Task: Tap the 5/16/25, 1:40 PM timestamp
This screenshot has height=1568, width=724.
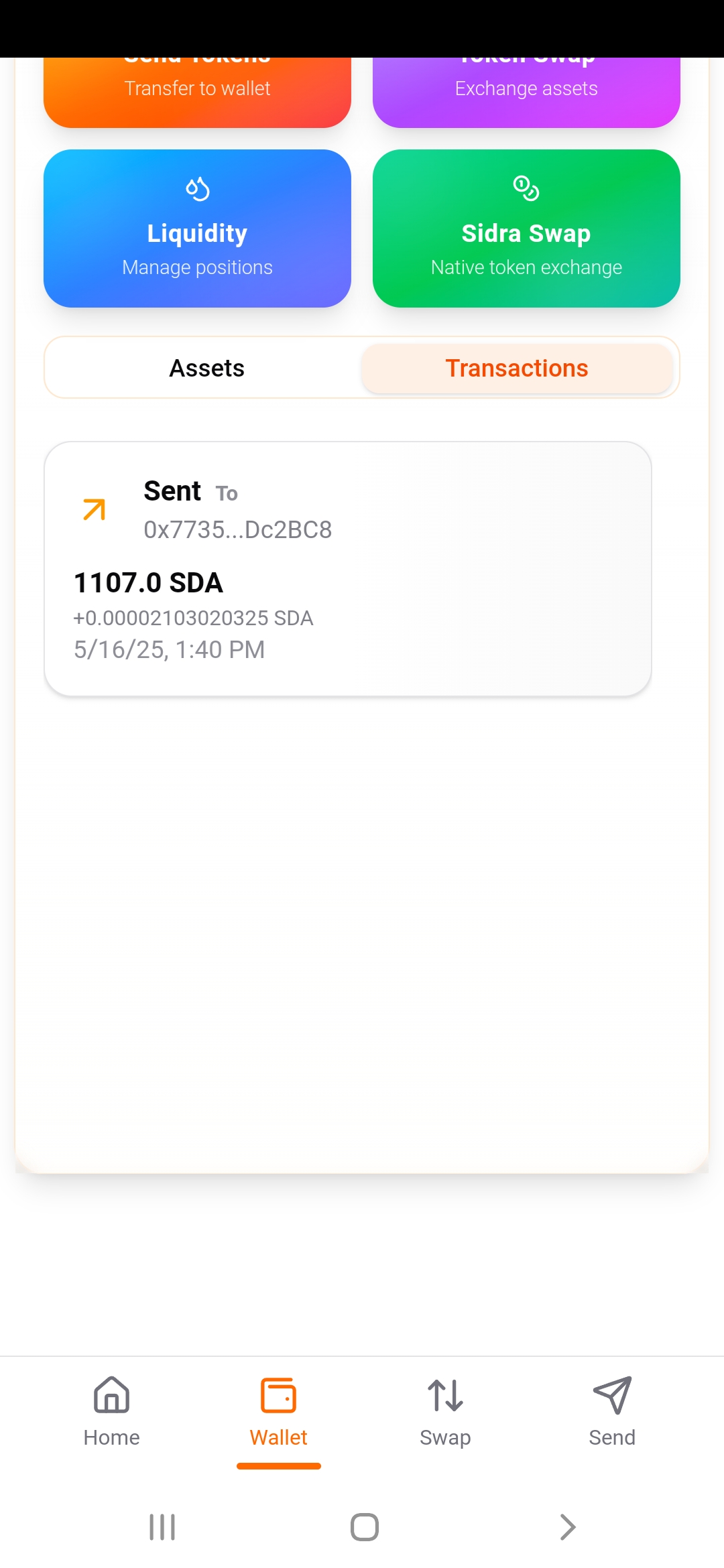Action: 169,649
